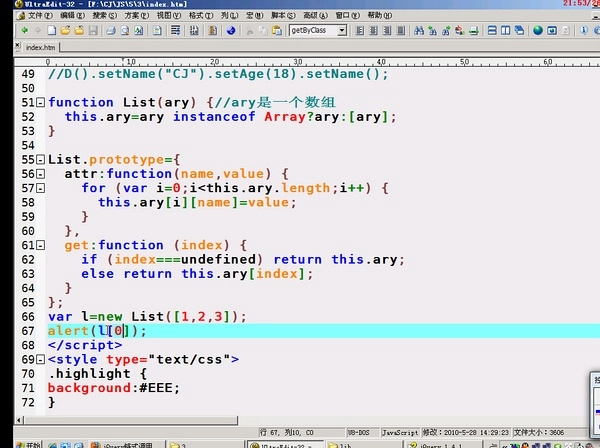Open the getByClass dropdown arrow
The height and width of the screenshot is (448, 600).
coord(342,31)
